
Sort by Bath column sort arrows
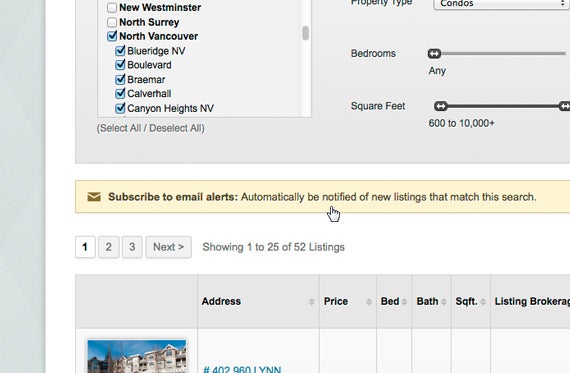click(443, 301)
